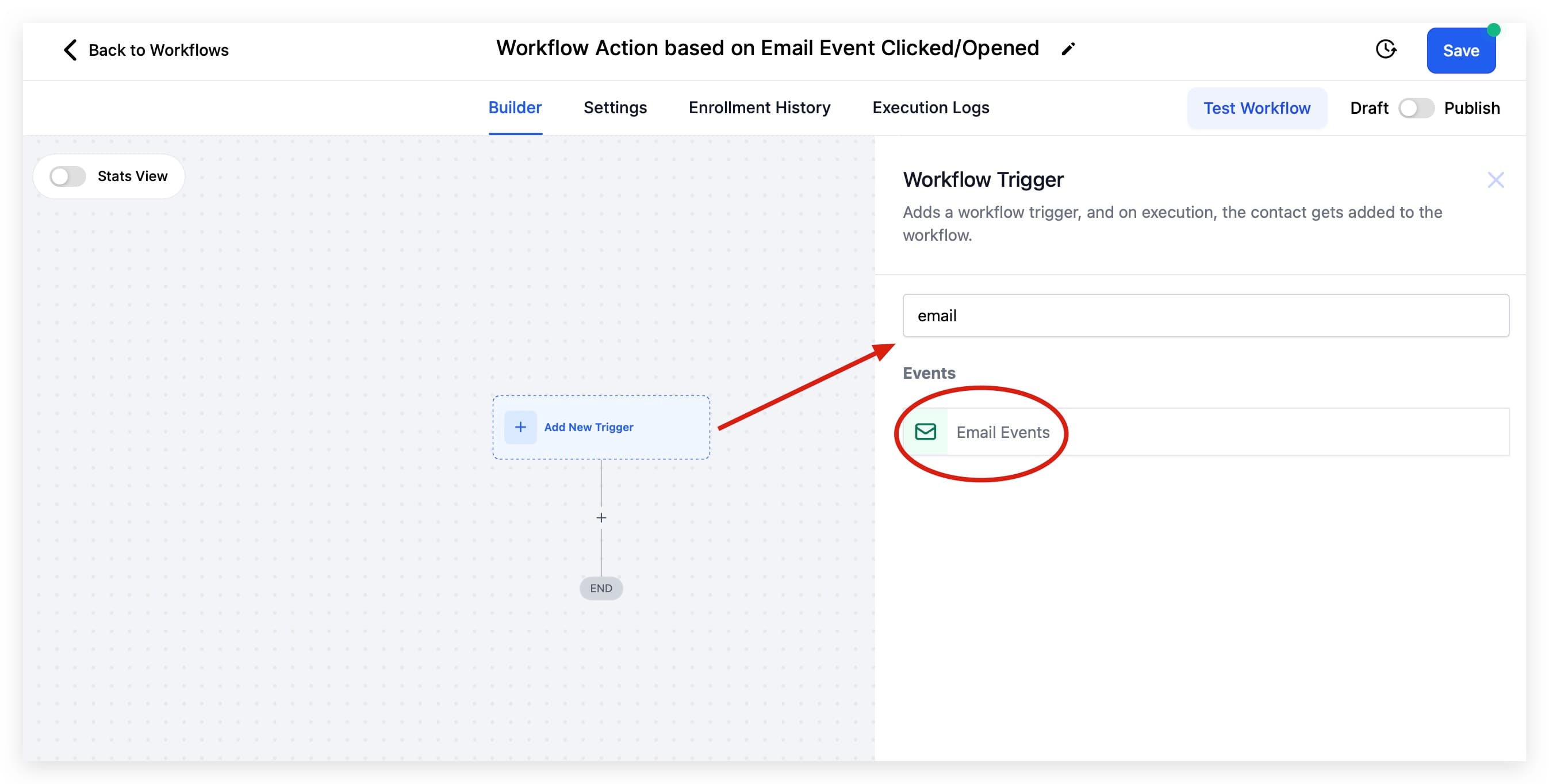Screen dimensions: 1549x784
Task: Click the plus icon inside Add New Trigger
Action: pyautogui.click(x=520, y=427)
